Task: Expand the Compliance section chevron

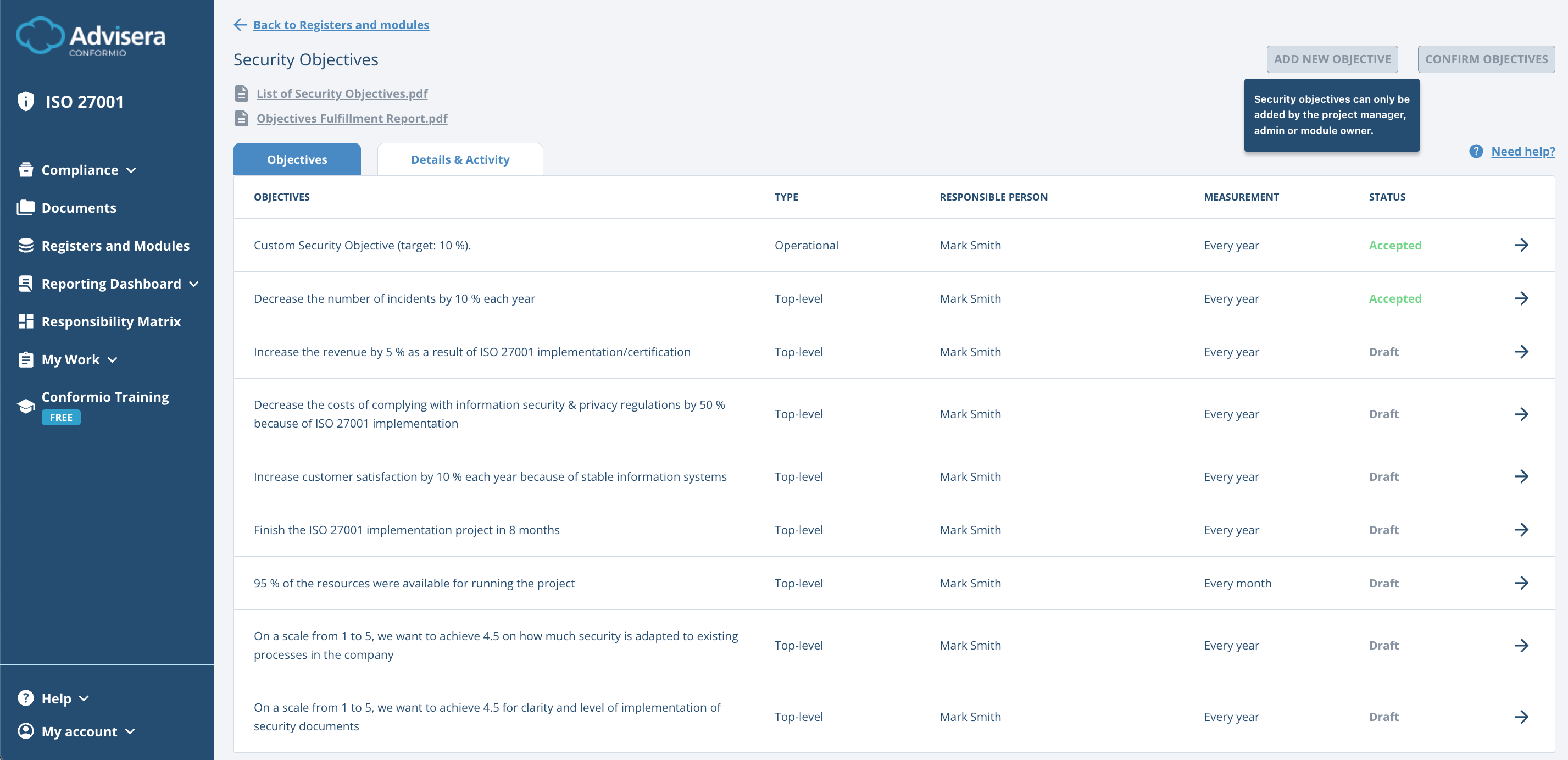Action: 131,170
